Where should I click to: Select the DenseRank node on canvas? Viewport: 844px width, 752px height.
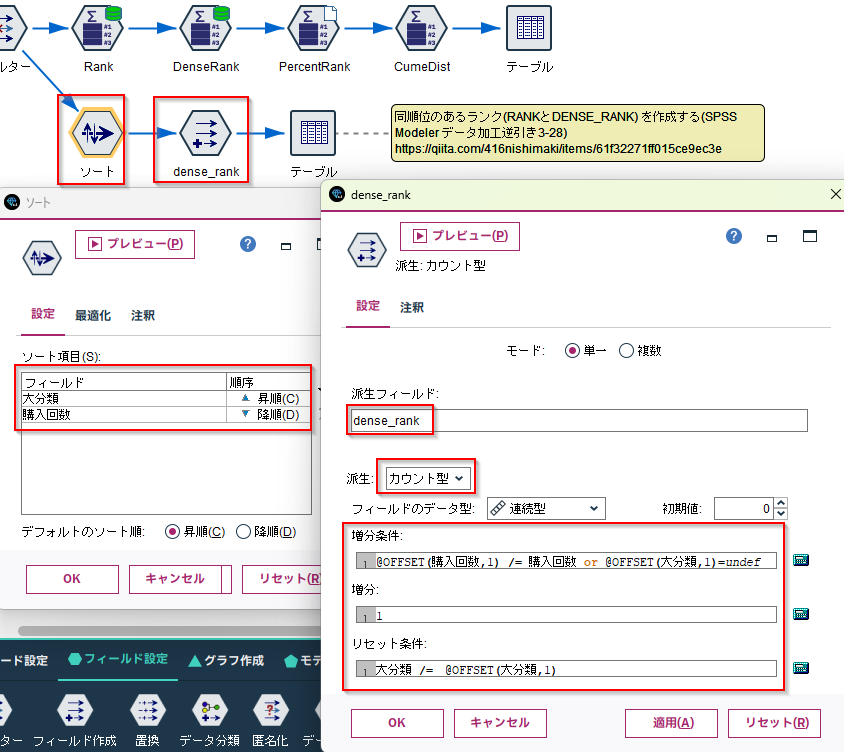206,28
